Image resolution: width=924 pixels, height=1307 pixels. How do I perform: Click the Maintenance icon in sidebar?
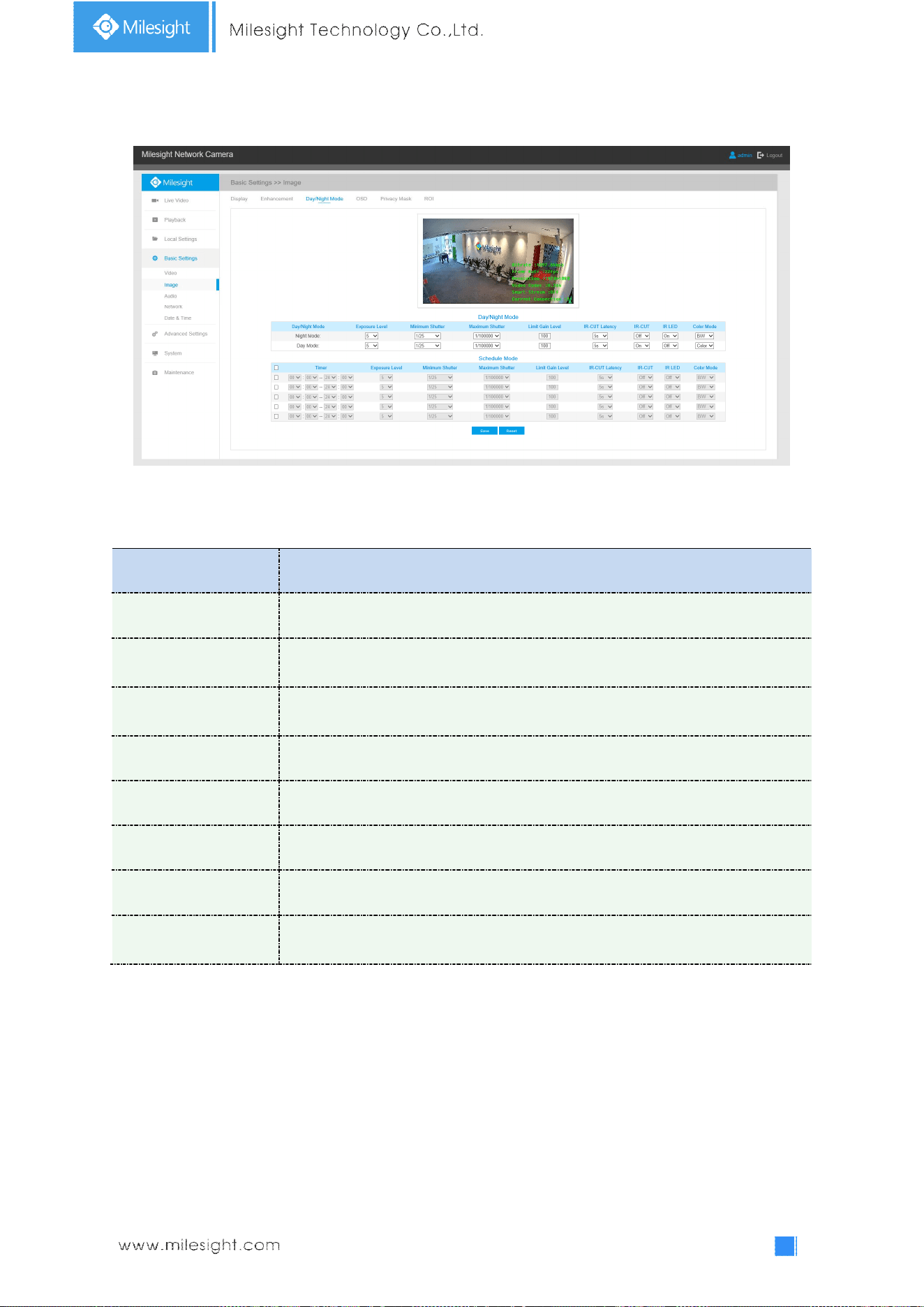(x=155, y=373)
